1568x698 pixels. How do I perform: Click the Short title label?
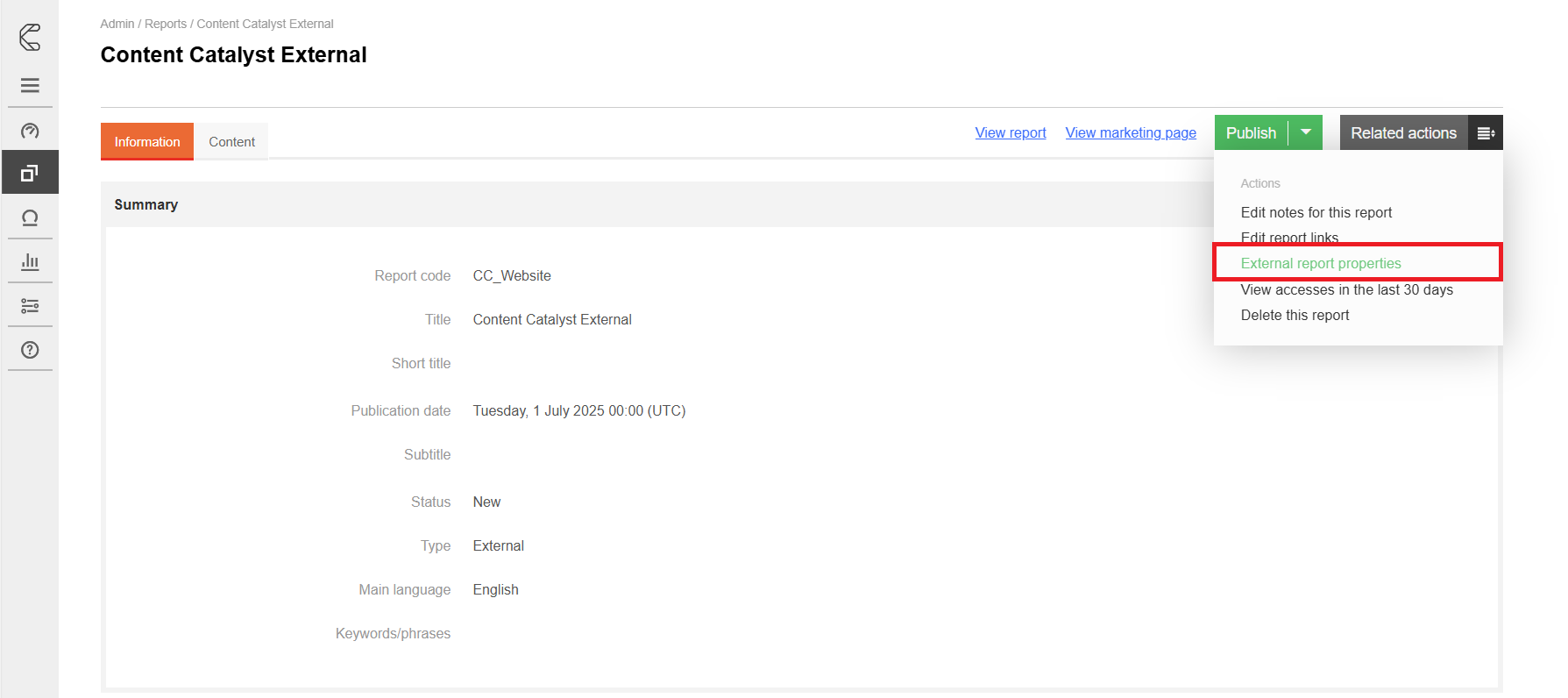421,363
